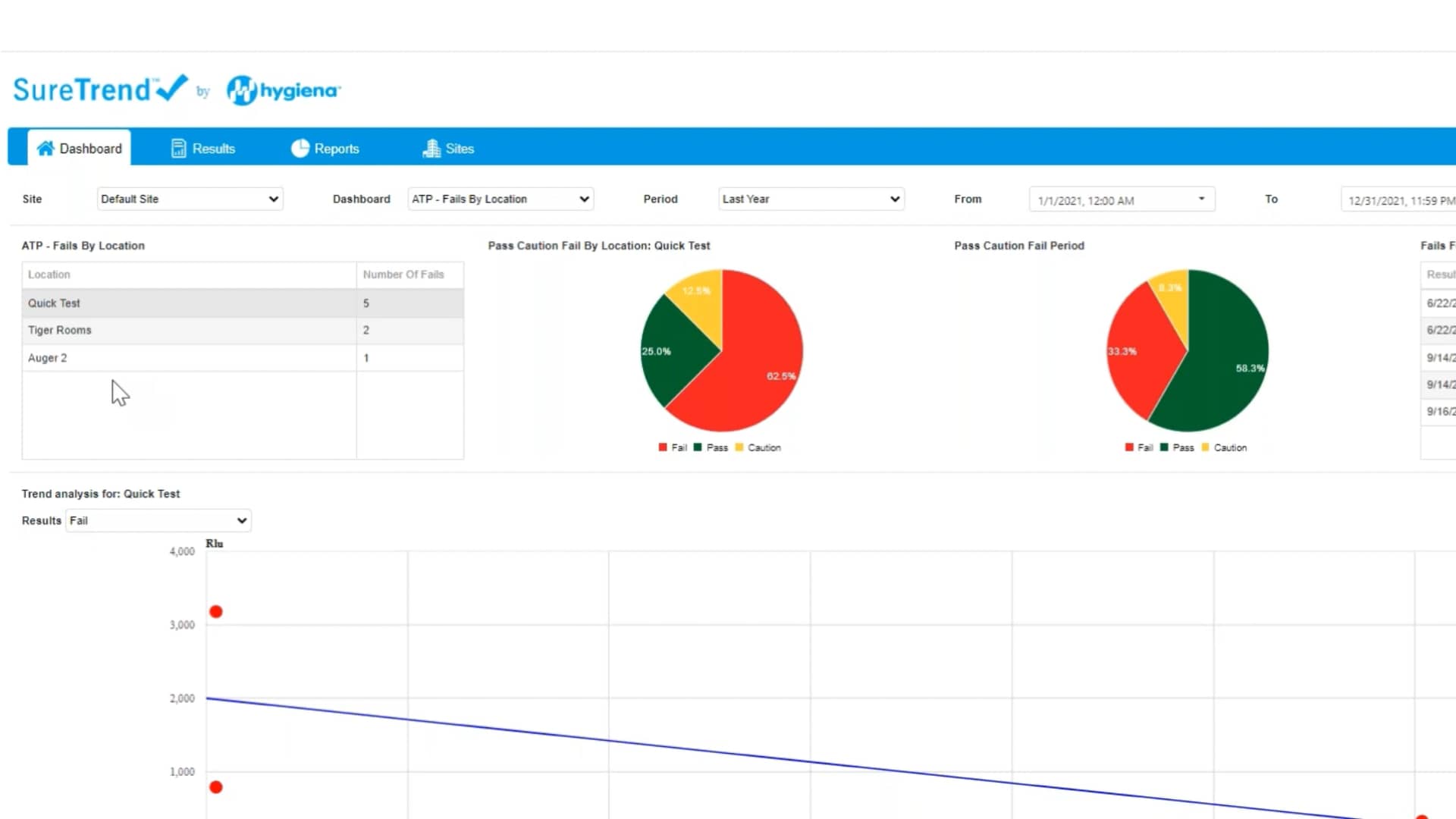Open the Period dropdown showing Last Year
Screen dimensions: 1456x819
[x=811, y=199]
